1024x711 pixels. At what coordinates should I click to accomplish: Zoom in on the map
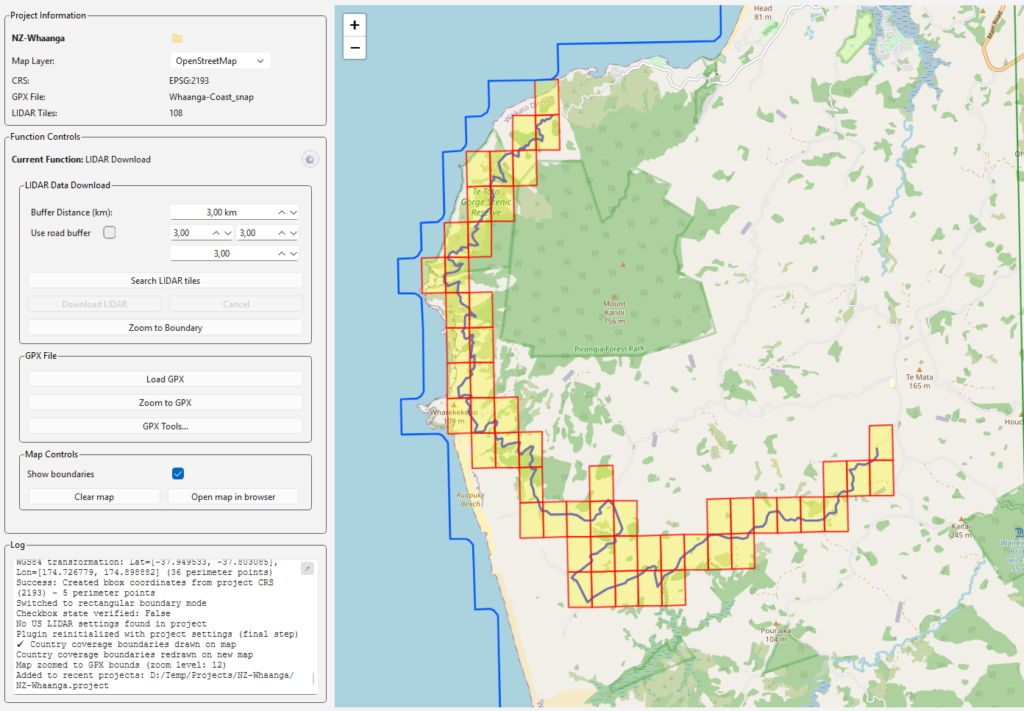[354, 24]
